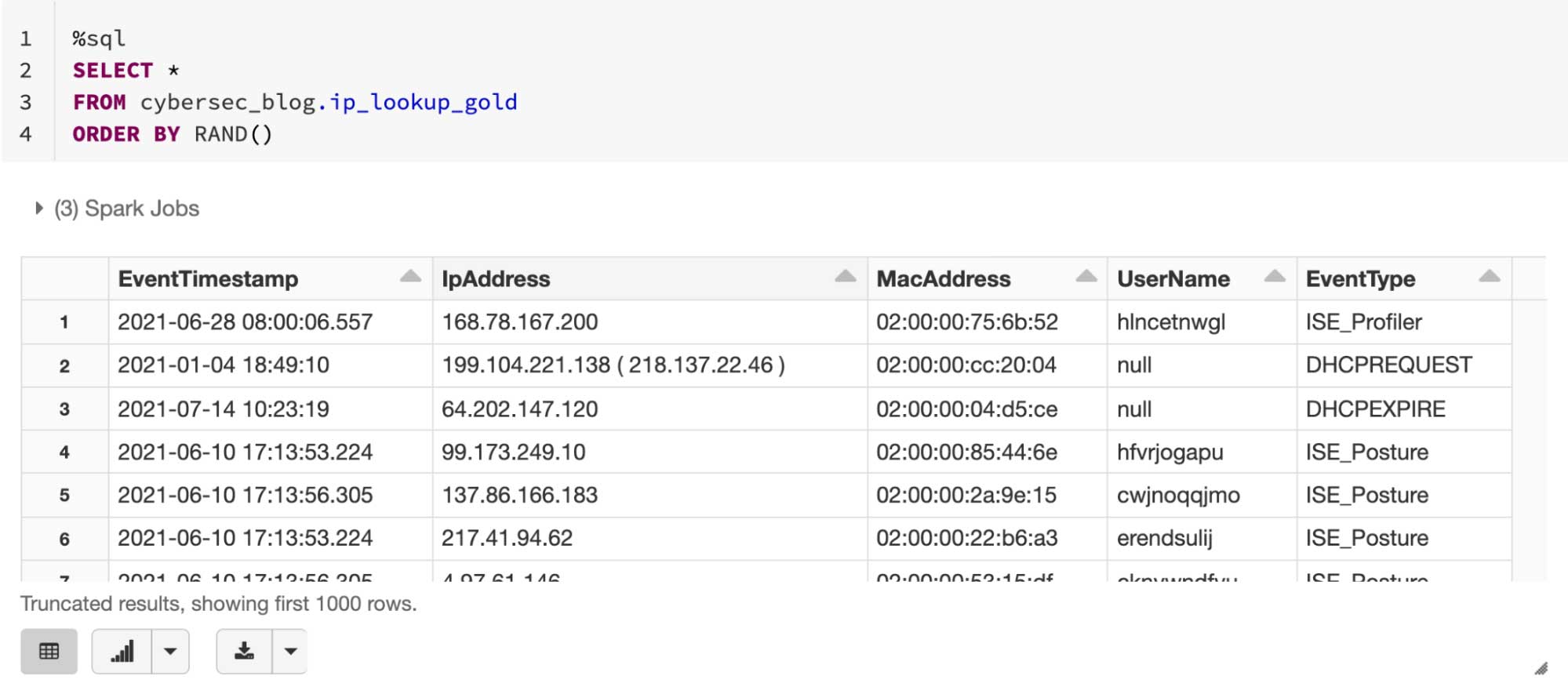This screenshot has height=694, width=1568.
Task: Sort by IpAddress column arrow
Action: pos(845,277)
